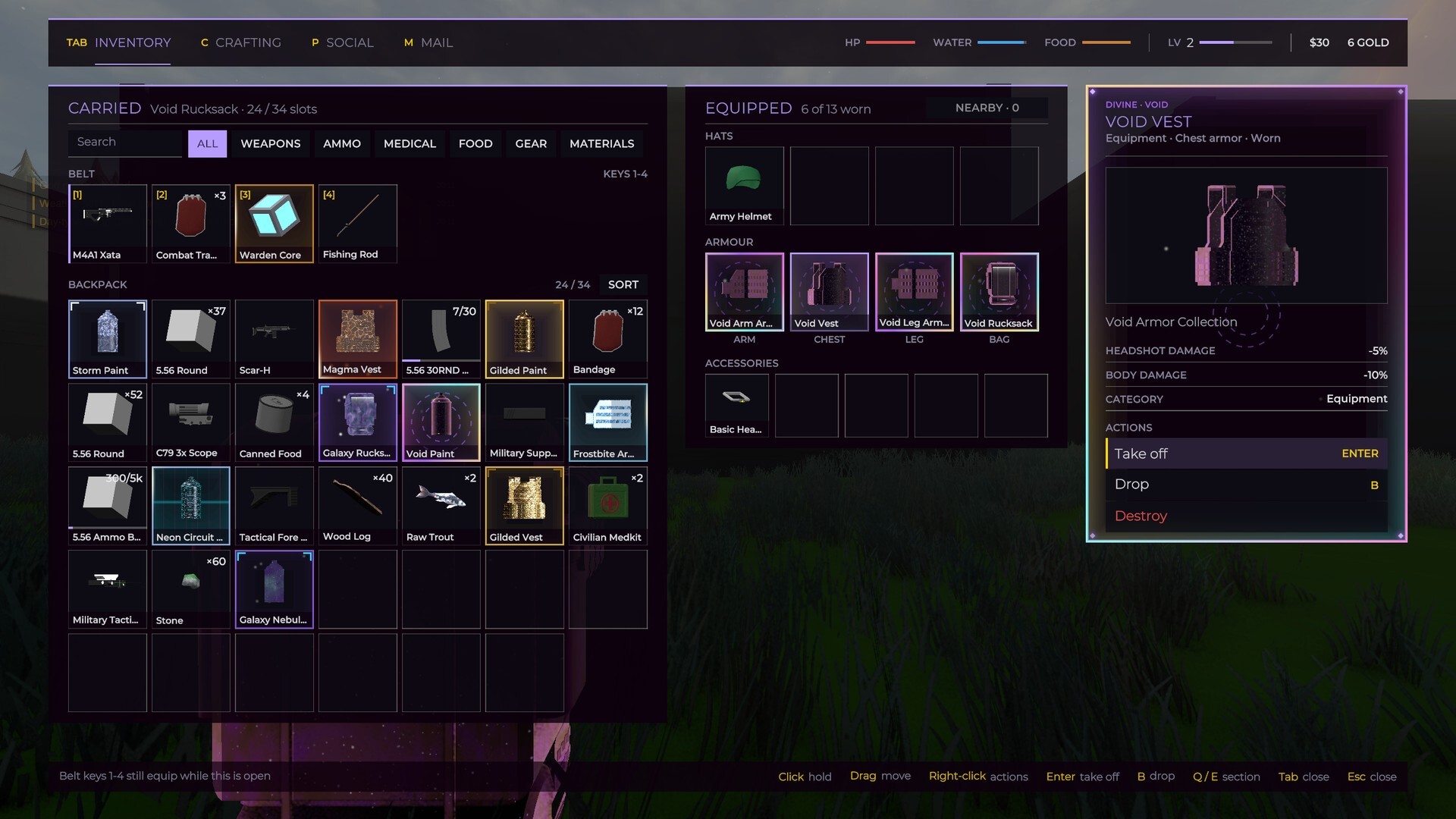Click the Void Vest preview image
Viewport: 1456px width, 819px height.
pos(1247,235)
